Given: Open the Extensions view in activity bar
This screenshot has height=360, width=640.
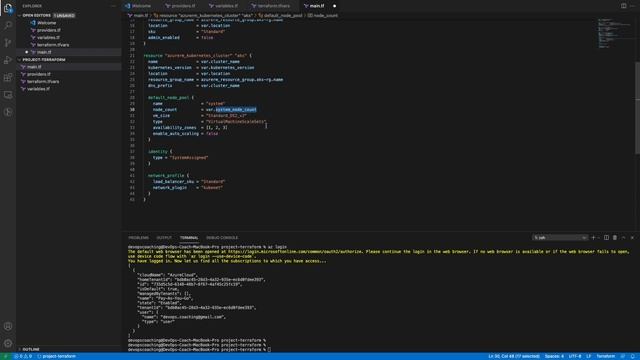Looking at the screenshot, I should click(x=8, y=78).
